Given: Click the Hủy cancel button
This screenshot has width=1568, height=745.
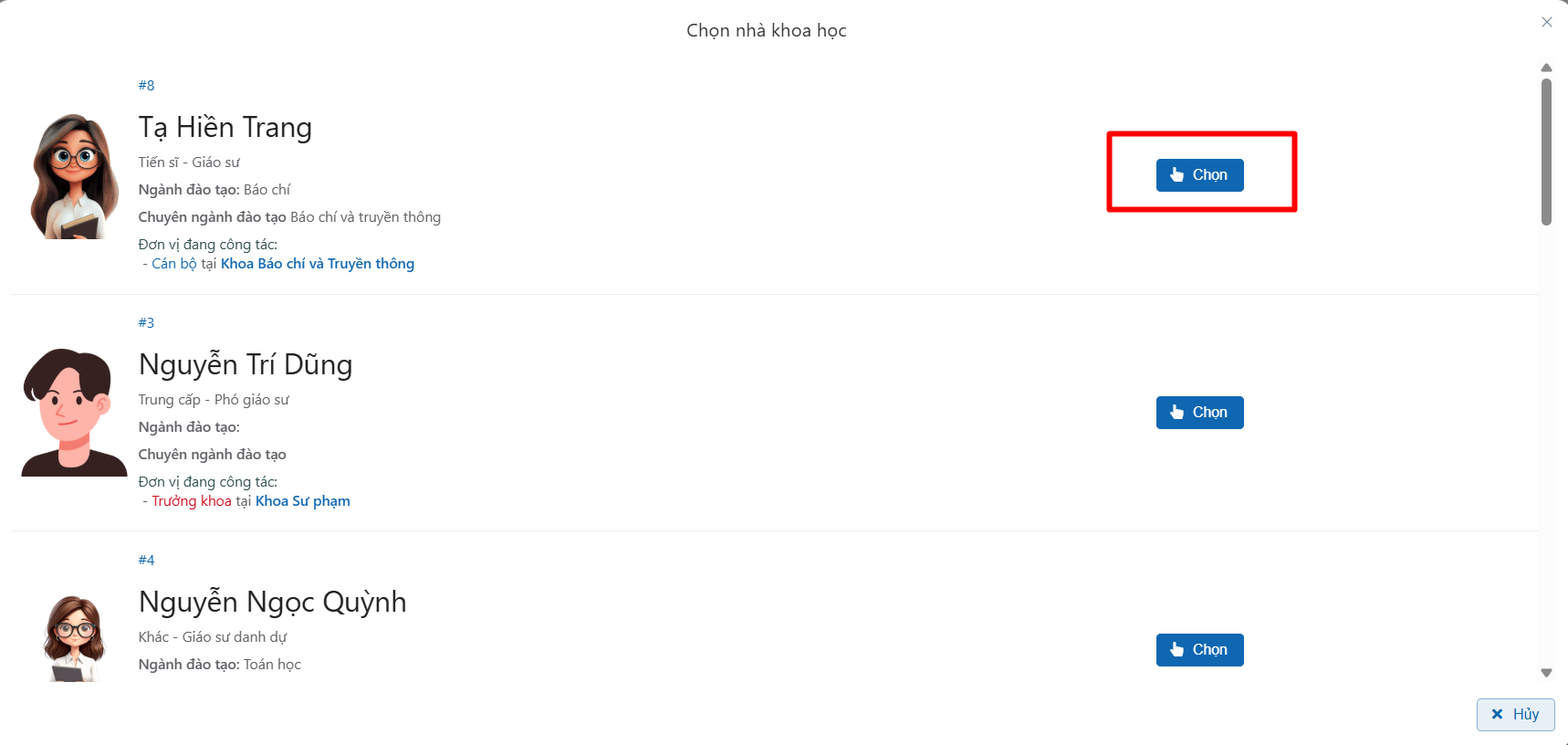Looking at the screenshot, I should pyautogui.click(x=1515, y=714).
